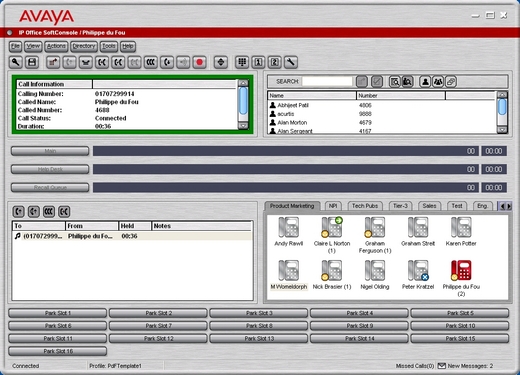520x375 pixels.
Task: Switch to the Product Marketing tab
Action: pos(292,206)
